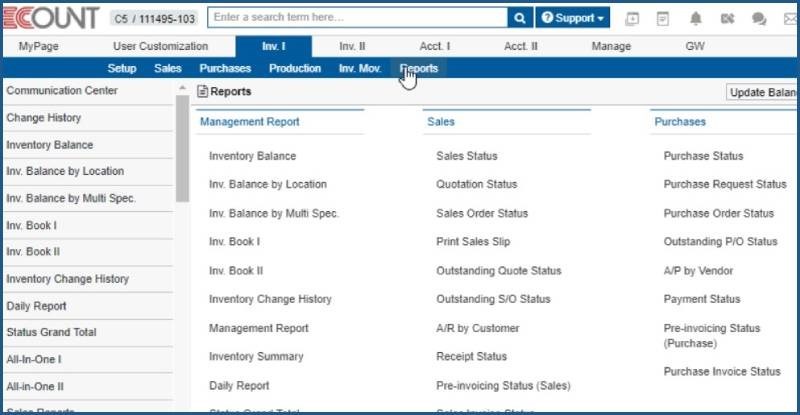Open Inv. Book I under Management Report
800x415 pixels.
coord(234,242)
